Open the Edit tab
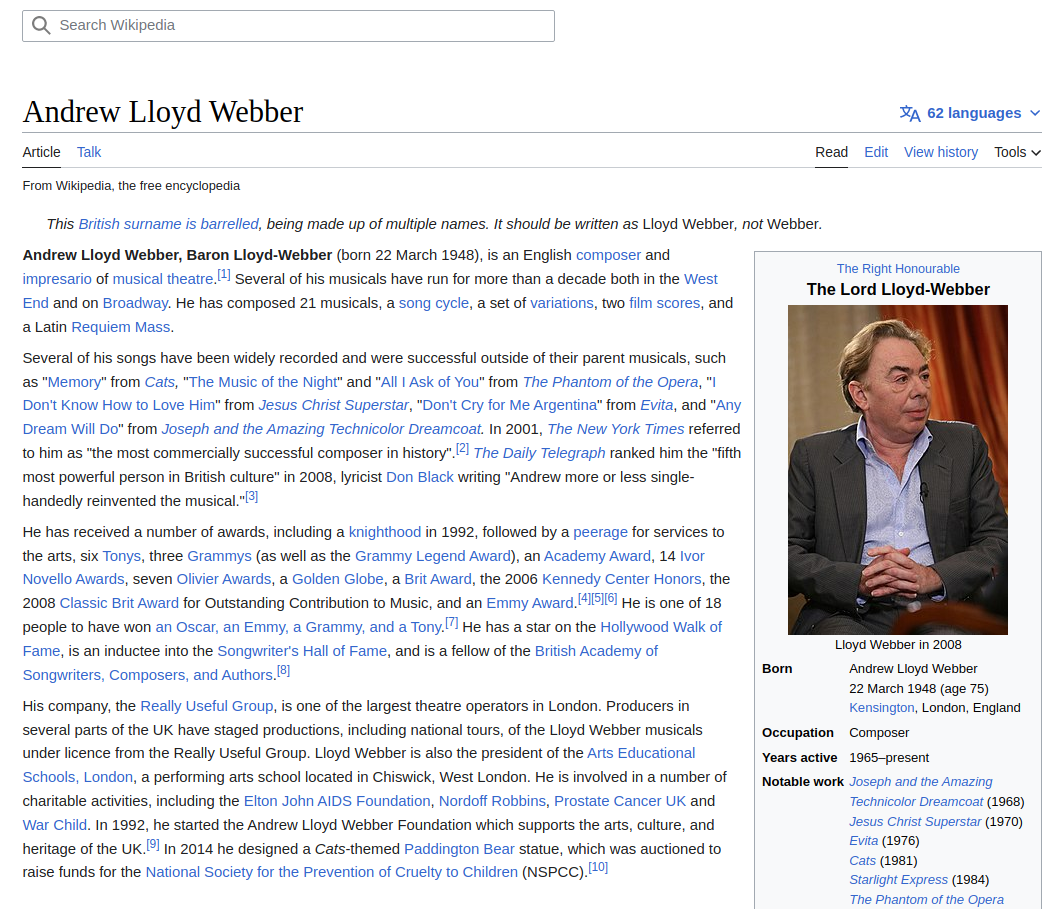 coord(876,152)
